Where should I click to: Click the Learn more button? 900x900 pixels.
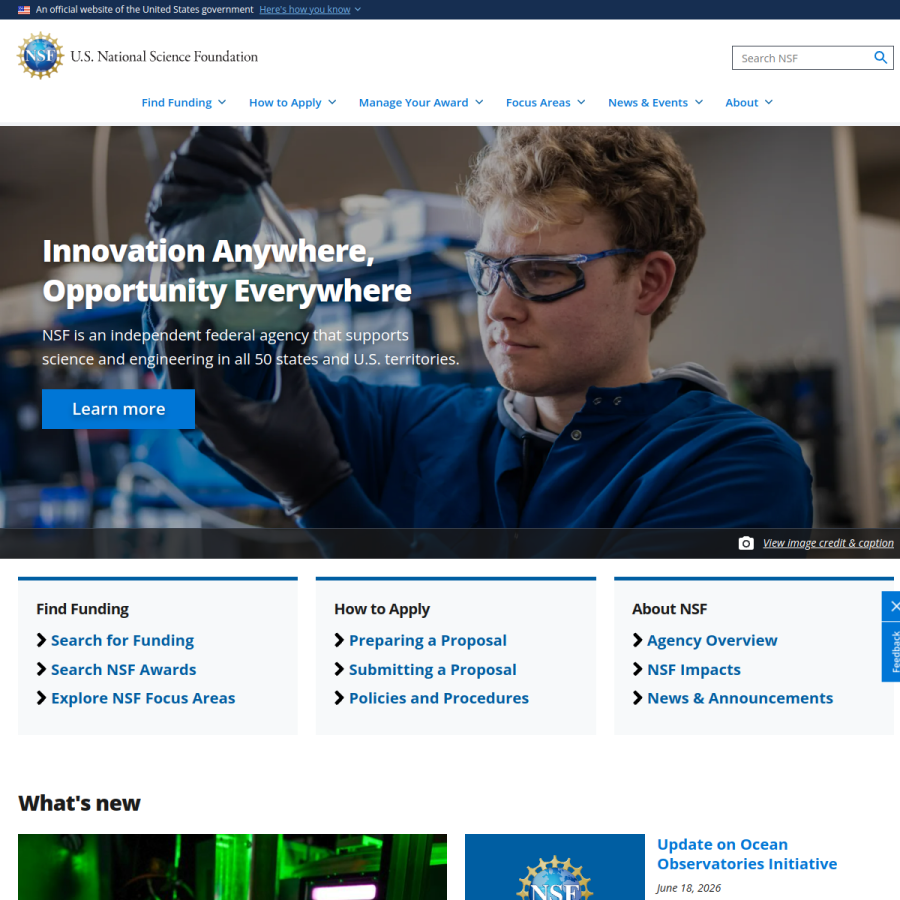[118, 409]
